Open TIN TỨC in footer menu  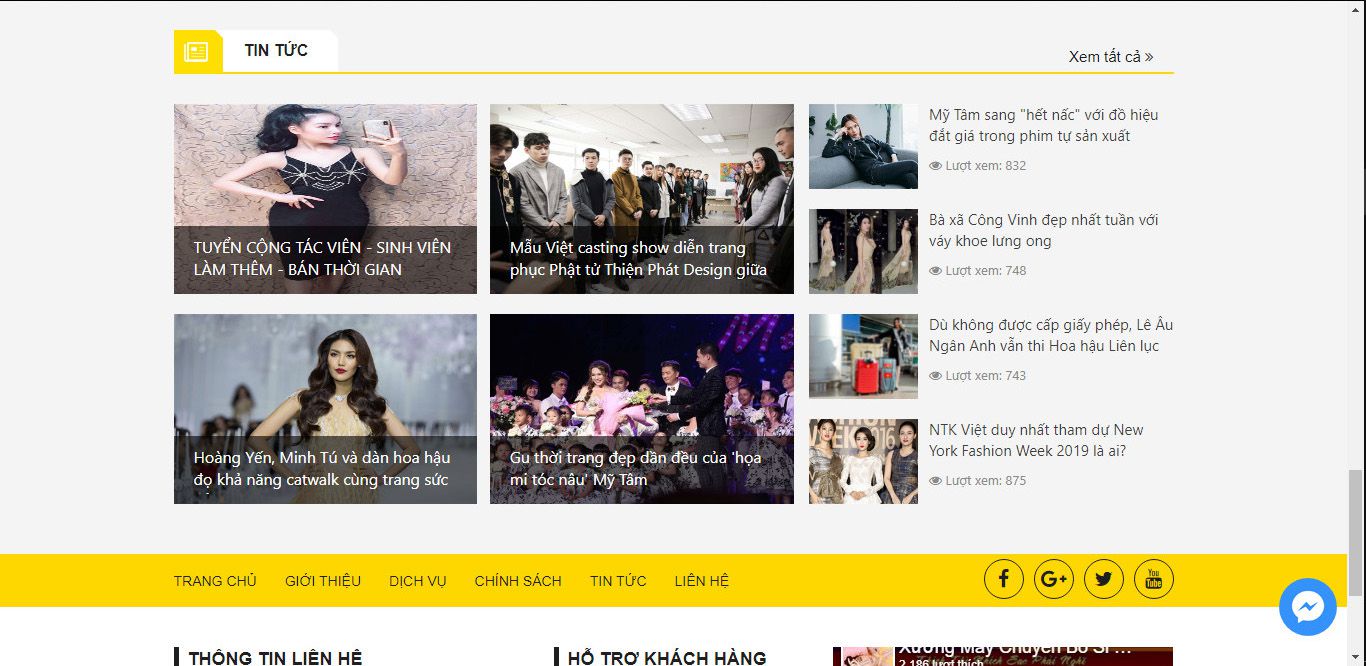[618, 581]
